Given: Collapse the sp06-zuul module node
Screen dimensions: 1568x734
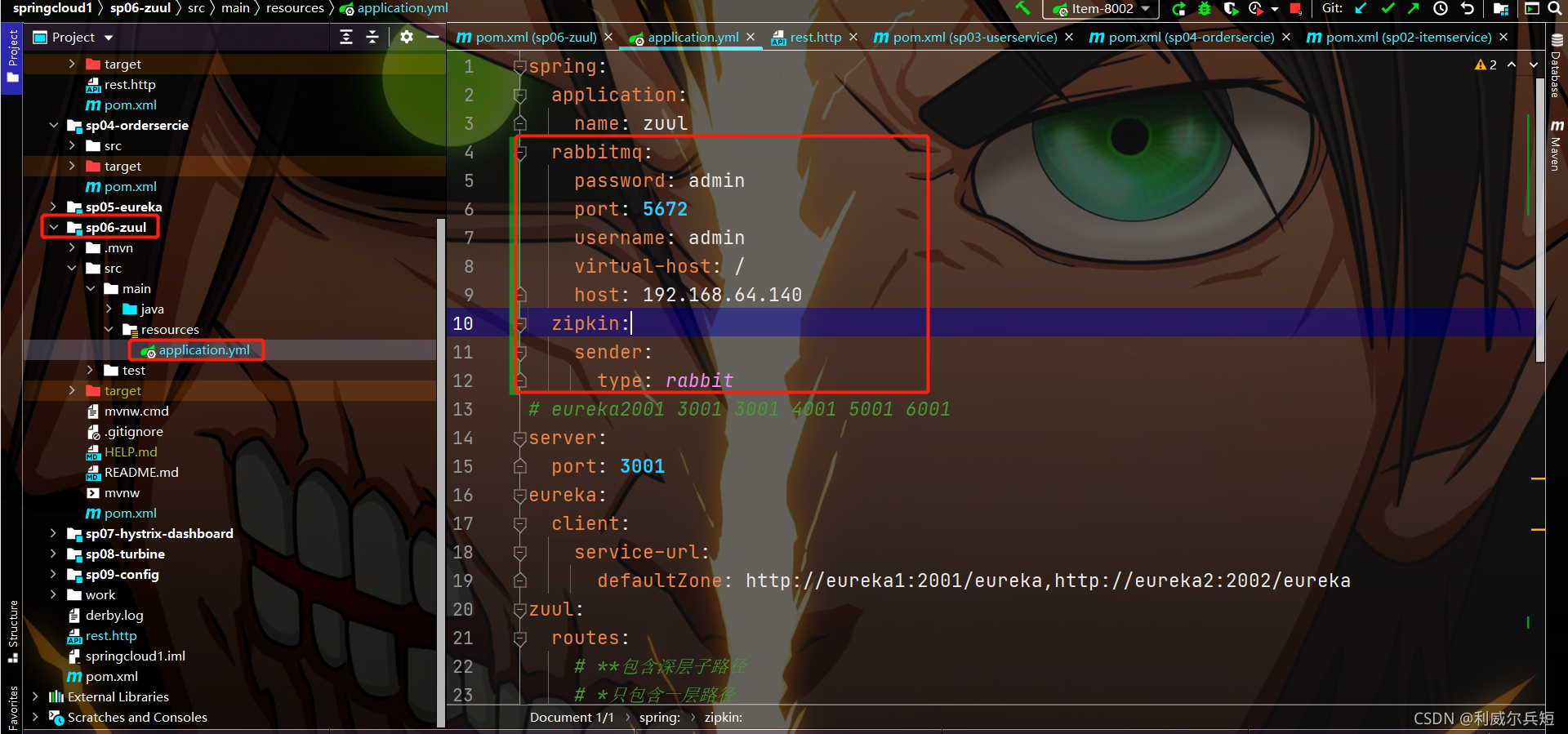Looking at the screenshot, I should [x=54, y=227].
